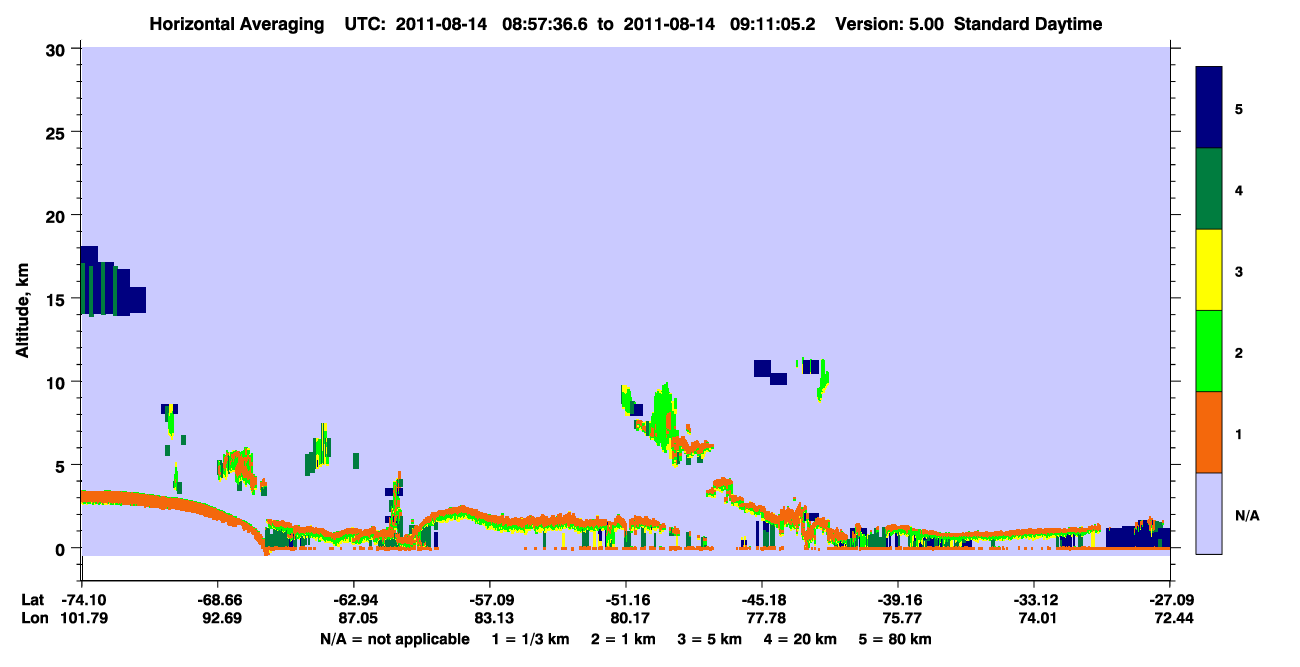
Task: Click the colorbar label '3'
Action: [1240, 271]
